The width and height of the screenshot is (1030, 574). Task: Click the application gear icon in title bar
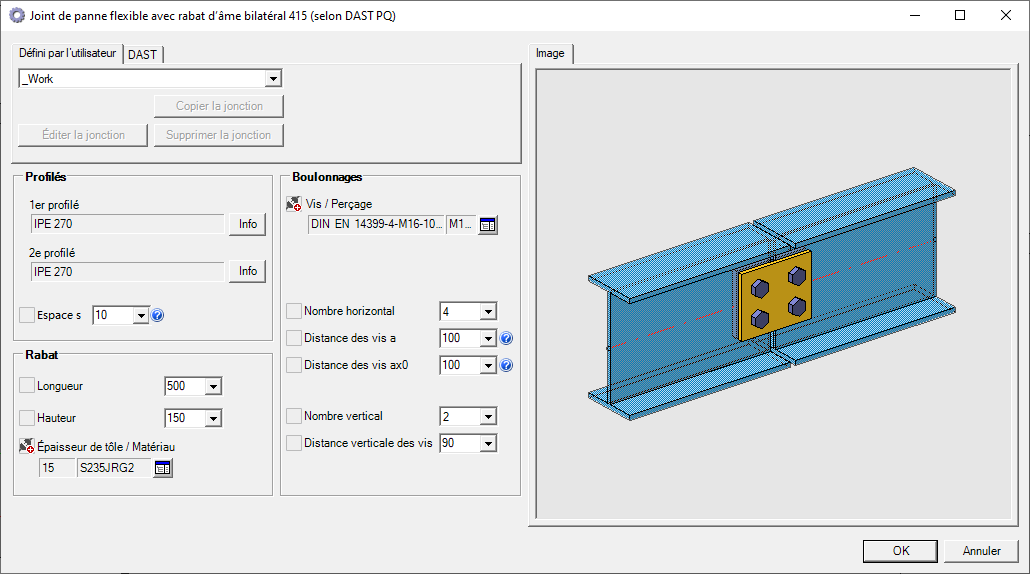coord(14,15)
